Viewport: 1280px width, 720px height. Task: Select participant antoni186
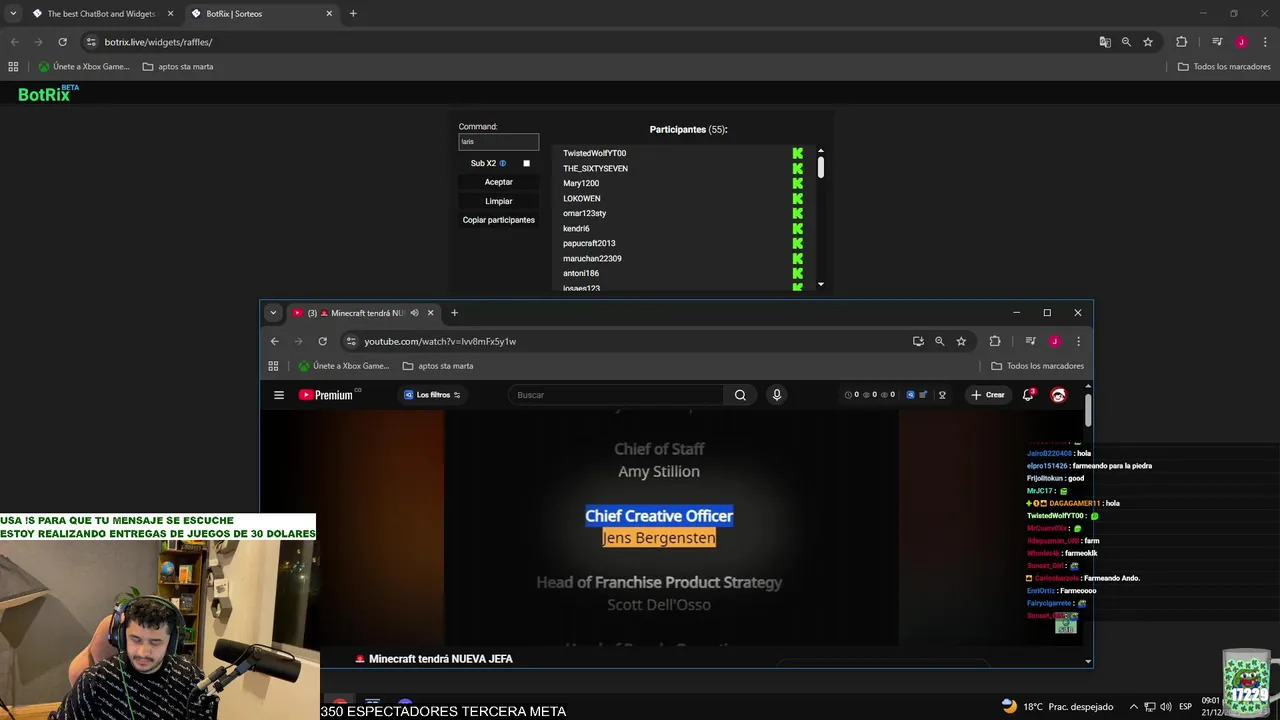tap(581, 273)
